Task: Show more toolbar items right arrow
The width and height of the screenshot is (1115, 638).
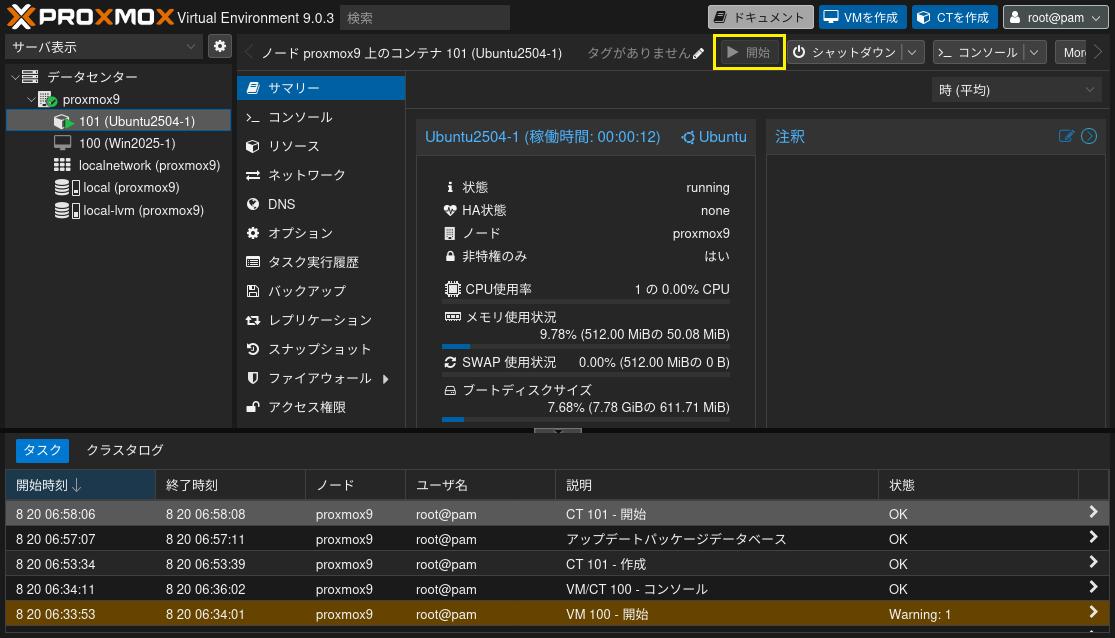Action: click(1099, 52)
